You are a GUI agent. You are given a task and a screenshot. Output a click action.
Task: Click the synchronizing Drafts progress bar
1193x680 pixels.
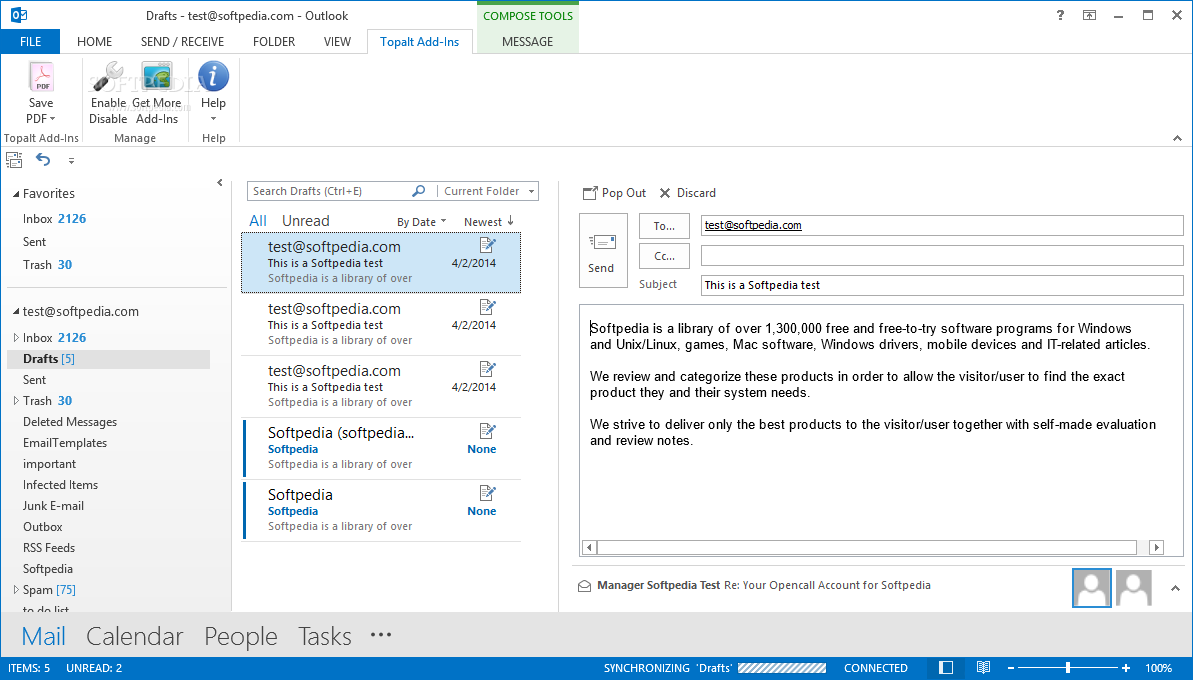pos(781,668)
